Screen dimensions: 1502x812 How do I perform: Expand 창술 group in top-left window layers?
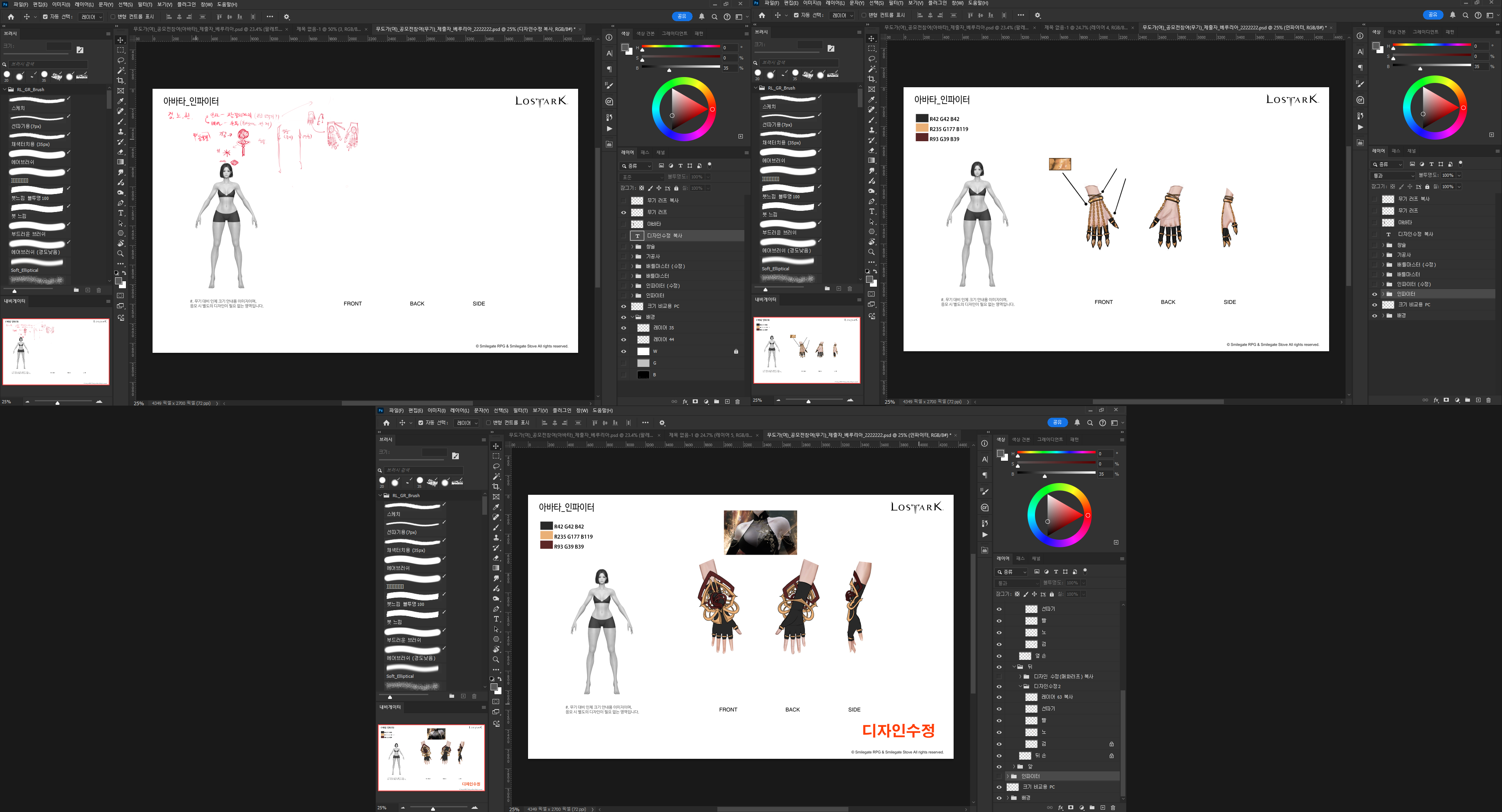click(632, 246)
